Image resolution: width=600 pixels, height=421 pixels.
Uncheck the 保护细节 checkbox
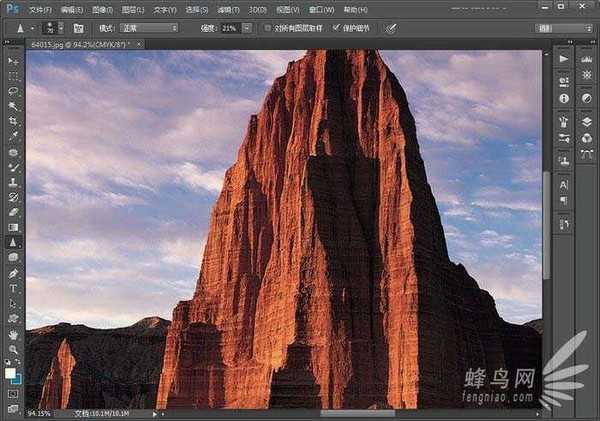[336, 28]
